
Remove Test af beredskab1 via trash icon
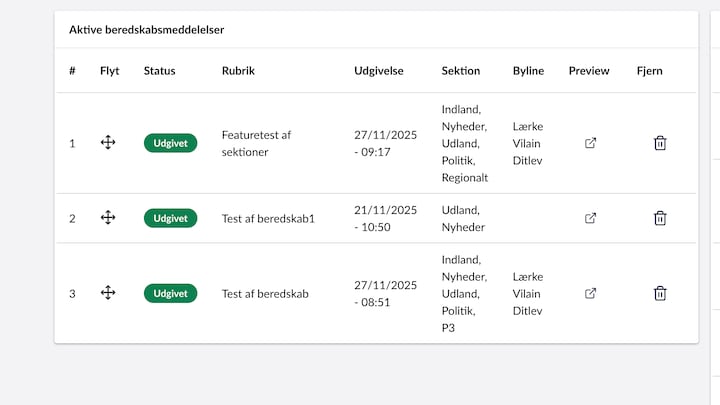tap(660, 218)
